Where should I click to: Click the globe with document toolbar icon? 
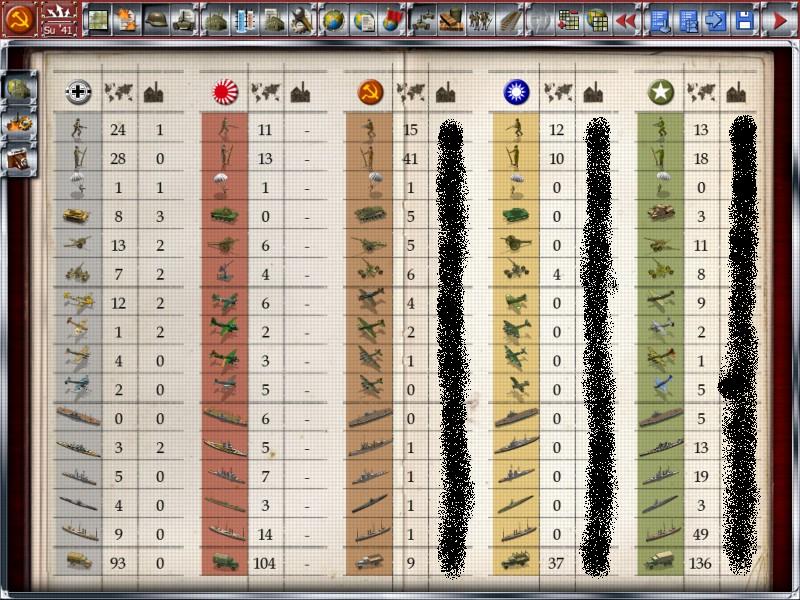(x=363, y=20)
